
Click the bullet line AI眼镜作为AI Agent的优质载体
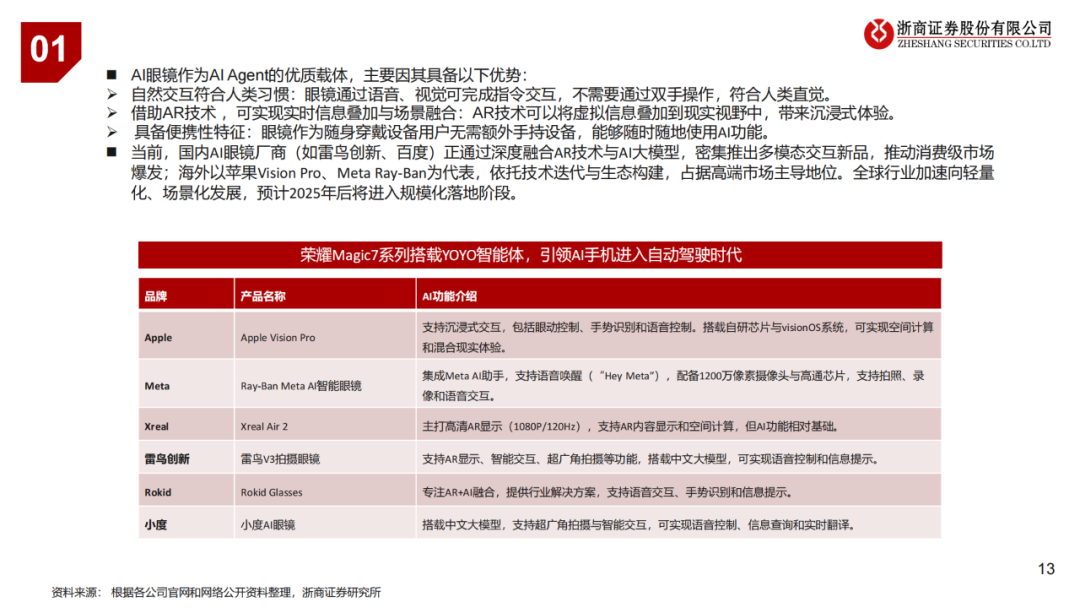(329, 75)
